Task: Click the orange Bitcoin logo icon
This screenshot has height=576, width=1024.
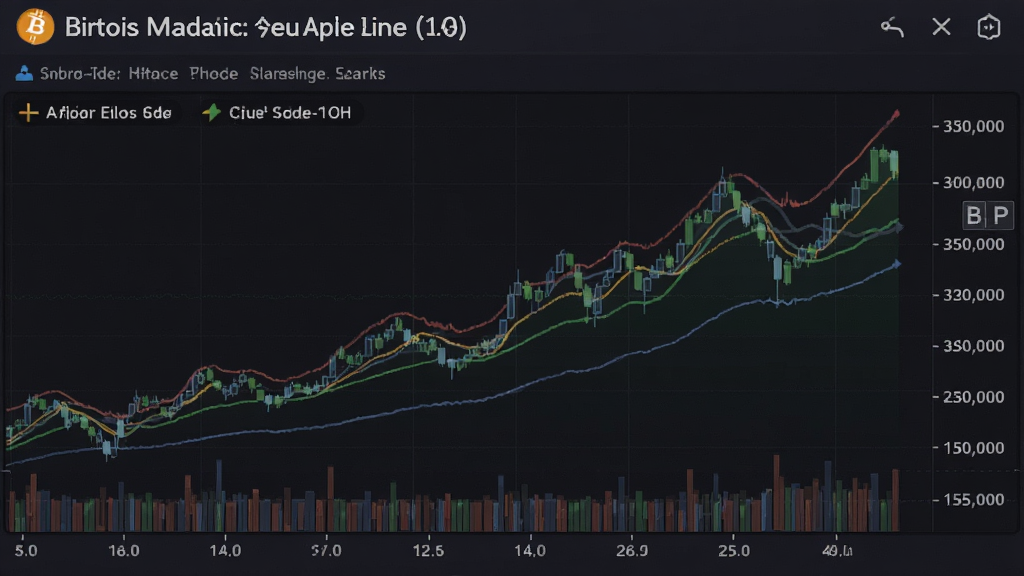Action: coord(35,27)
